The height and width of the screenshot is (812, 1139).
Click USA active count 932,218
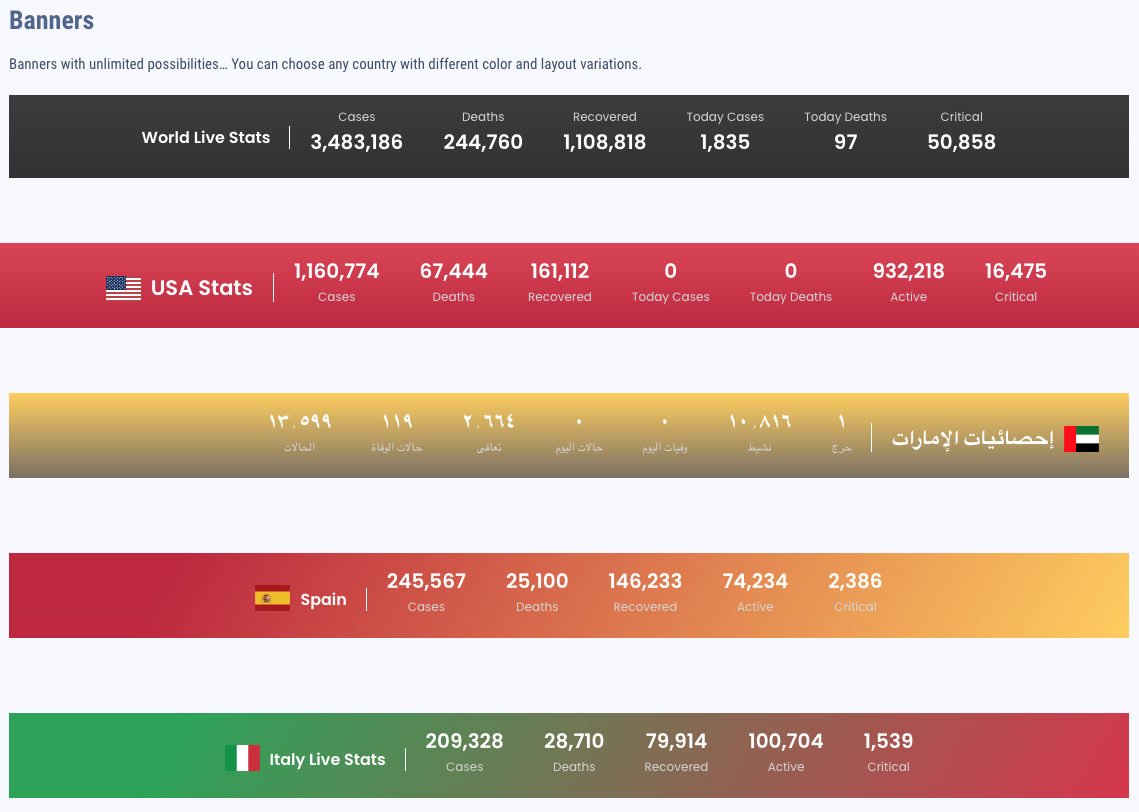(908, 271)
